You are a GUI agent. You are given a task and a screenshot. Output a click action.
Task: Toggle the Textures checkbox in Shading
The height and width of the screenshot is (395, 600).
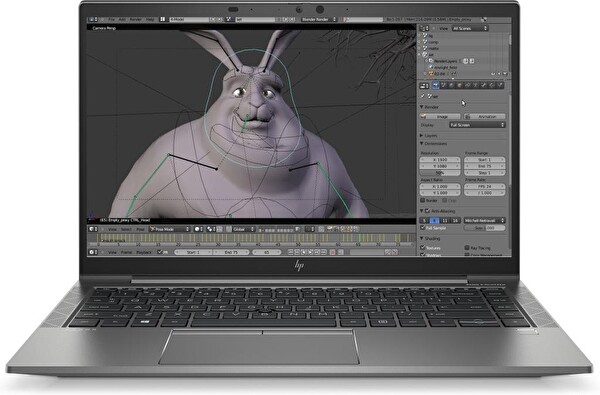pos(423,248)
